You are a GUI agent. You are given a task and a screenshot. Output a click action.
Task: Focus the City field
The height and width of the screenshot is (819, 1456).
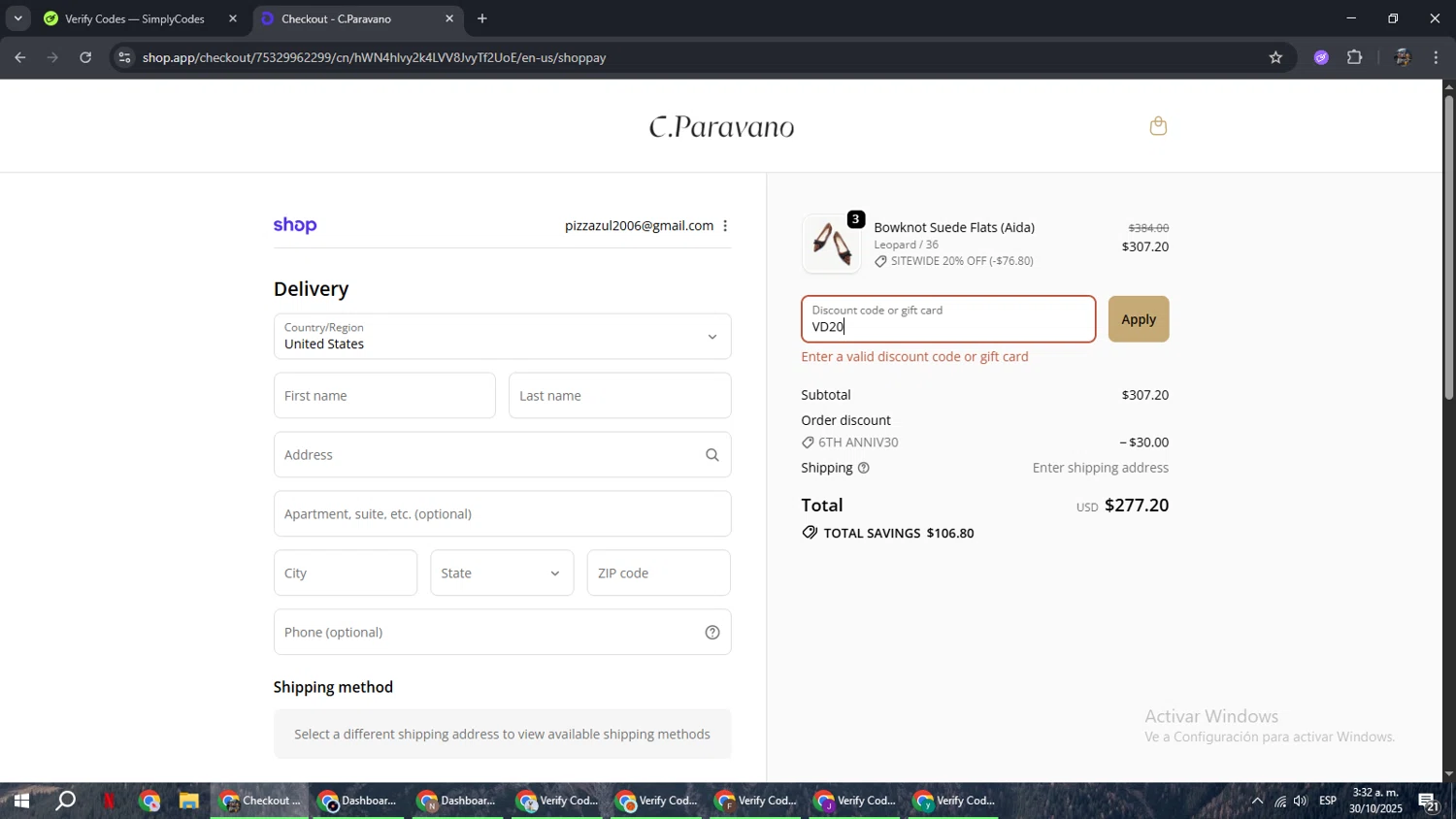click(x=345, y=573)
